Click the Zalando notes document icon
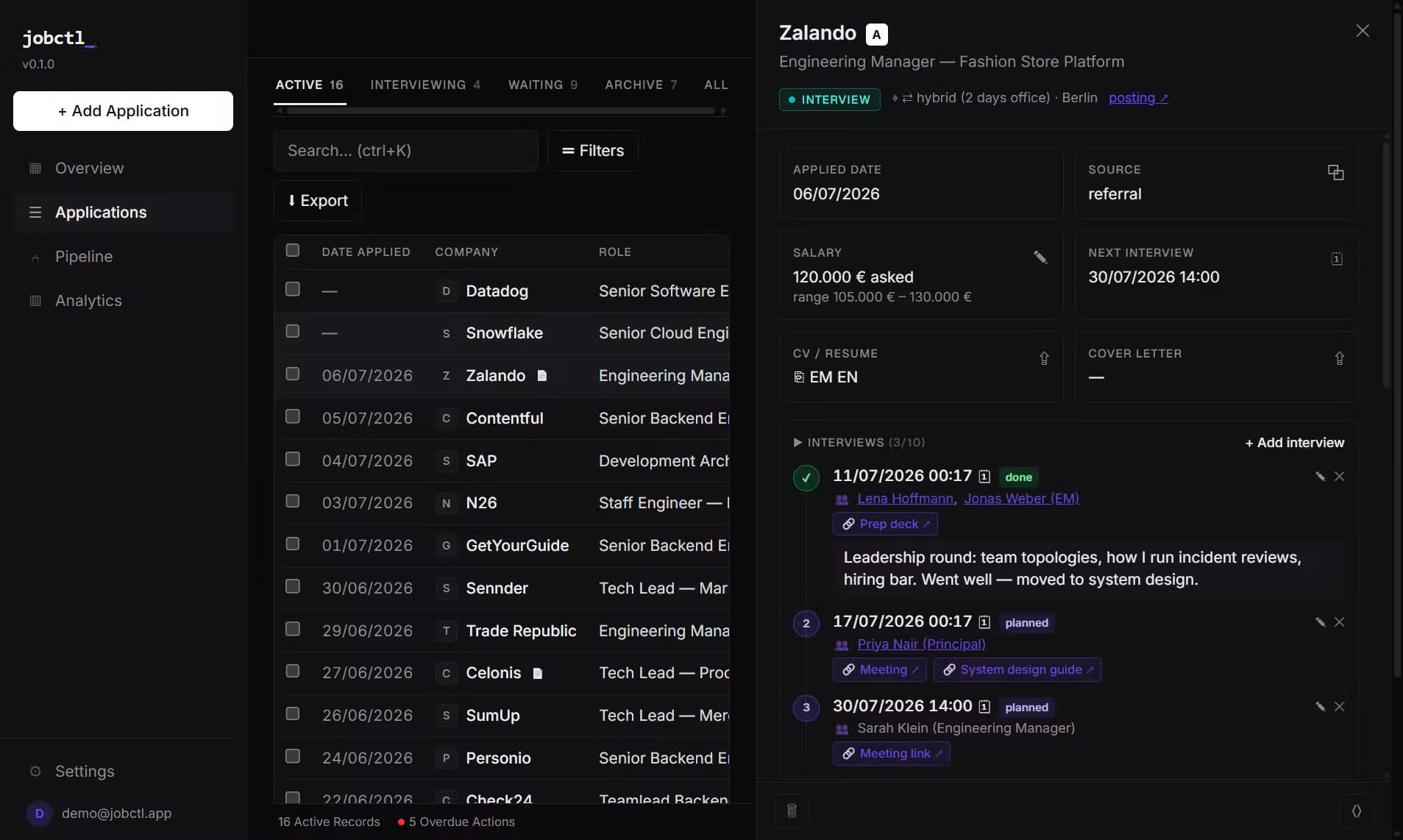This screenshot has width=1403, height=840. pyautogui.click(x=542, y=376)
